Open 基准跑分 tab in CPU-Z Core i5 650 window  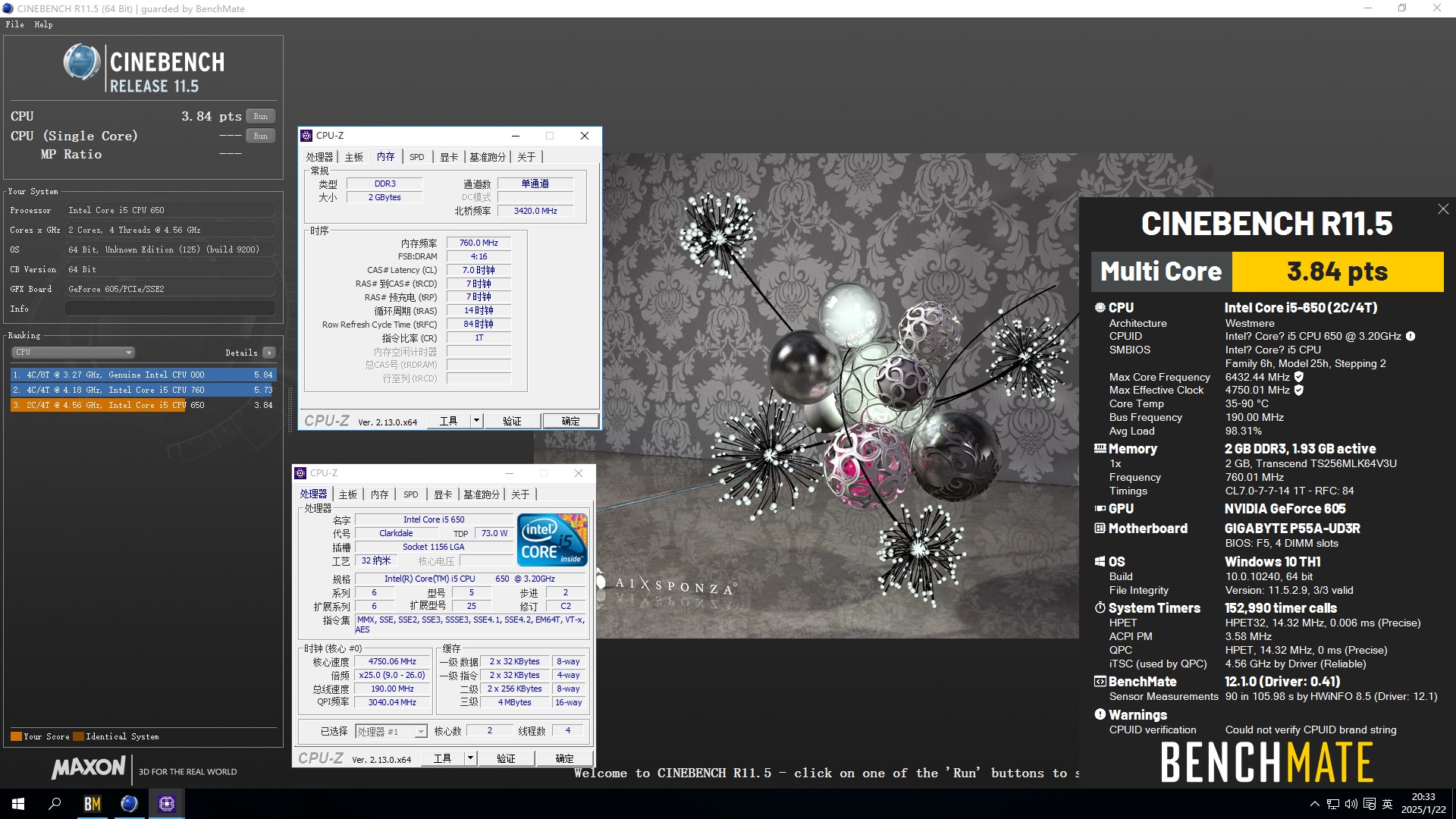481,494
